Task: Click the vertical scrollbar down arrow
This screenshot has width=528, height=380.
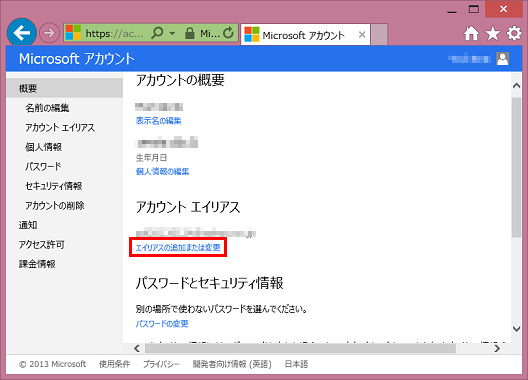Action: coord(517,329)
